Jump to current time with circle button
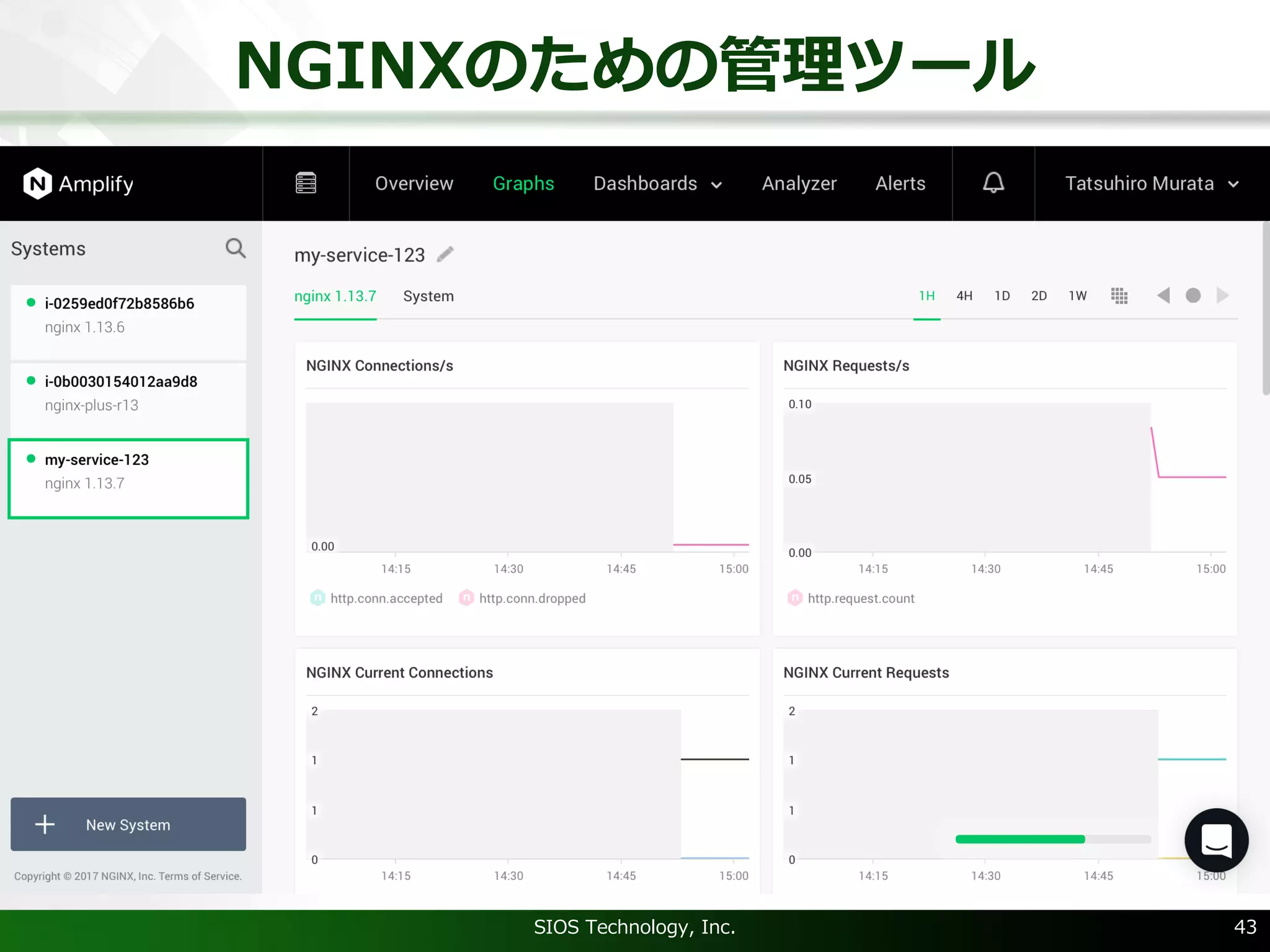The image size is (1270, 952). point(1193,296)
